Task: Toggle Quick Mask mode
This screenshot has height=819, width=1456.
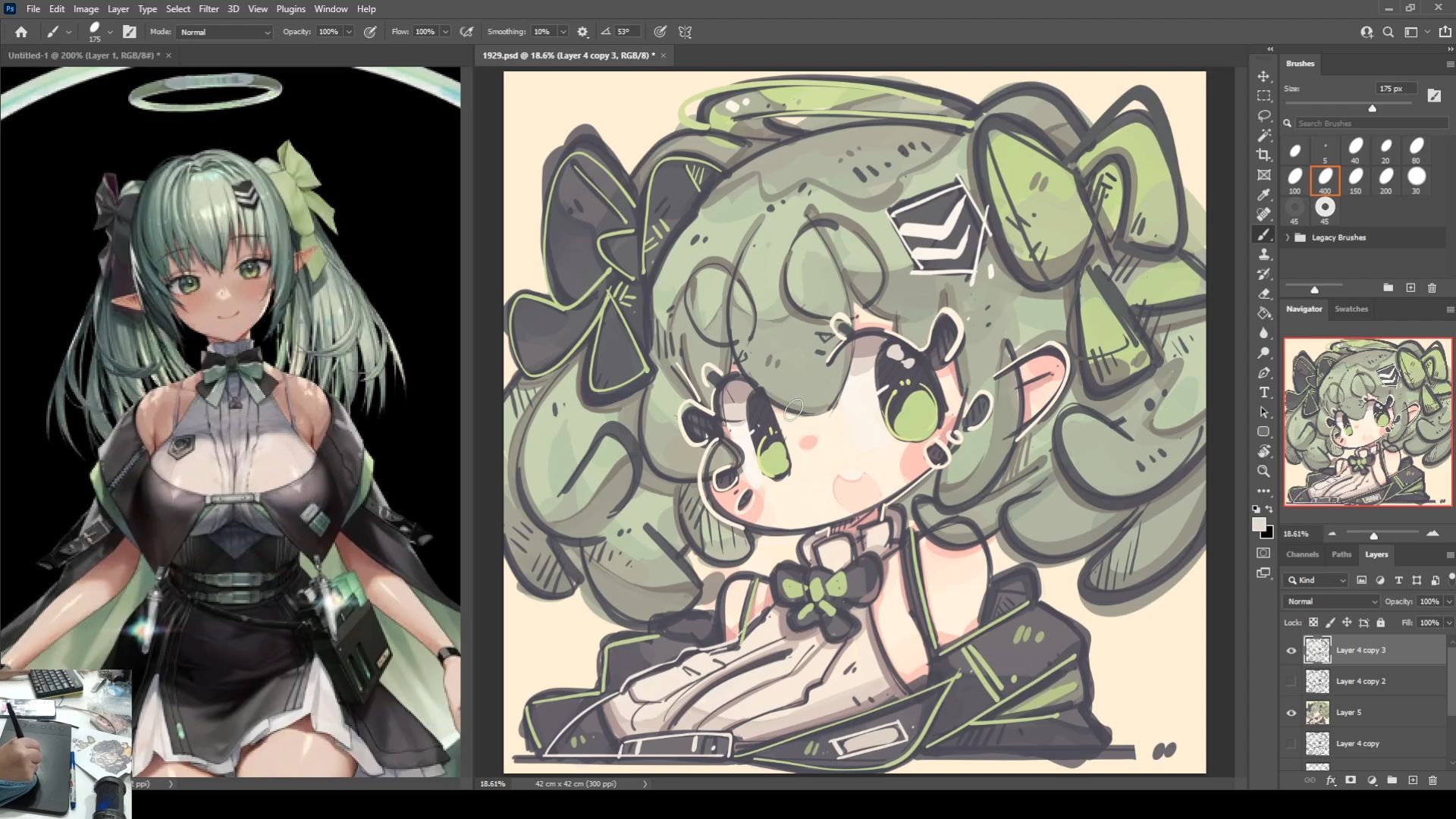Action: pos(1263,553)
